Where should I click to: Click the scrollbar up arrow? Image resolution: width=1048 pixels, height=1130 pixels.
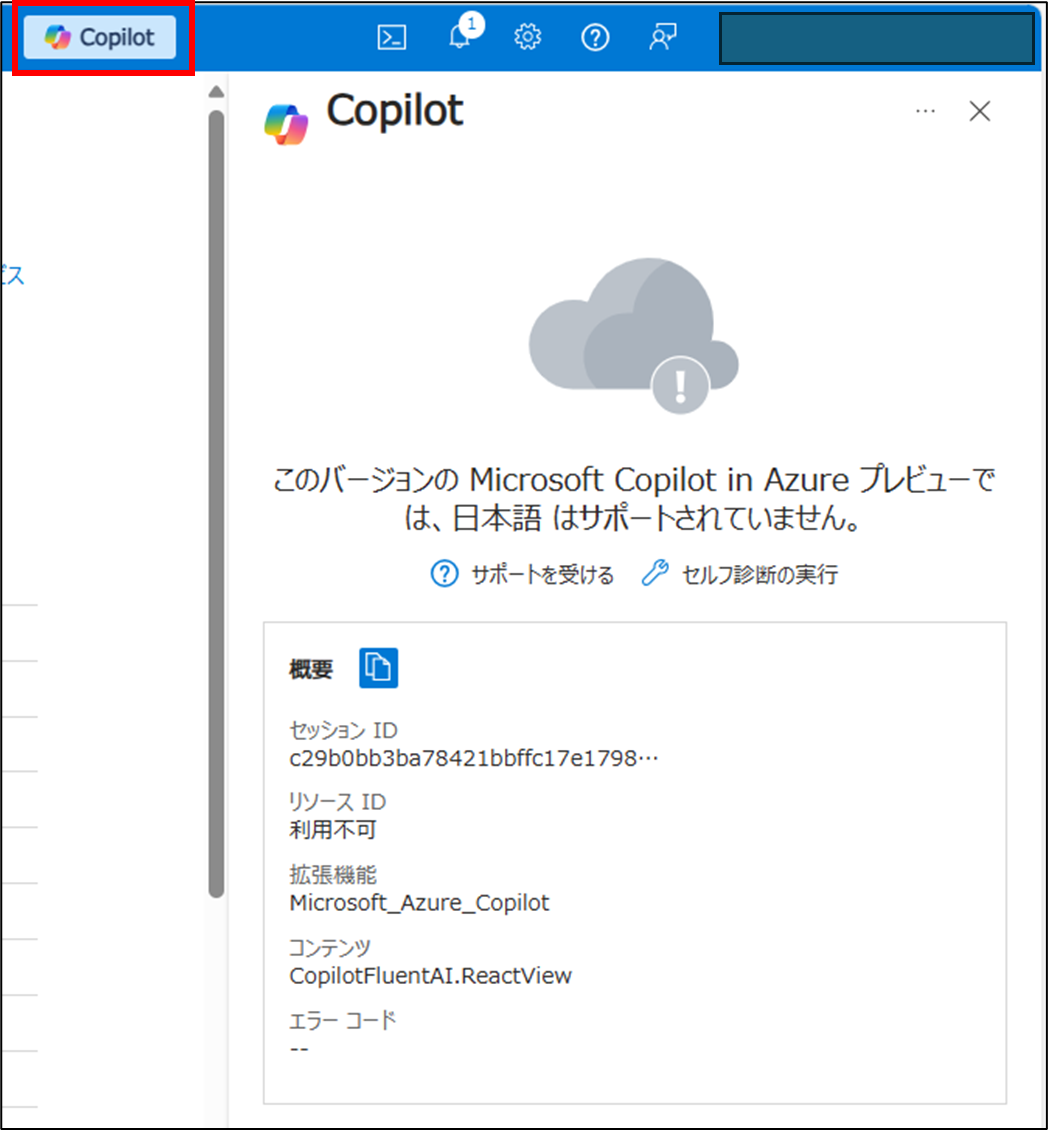(x=216, y=92)
